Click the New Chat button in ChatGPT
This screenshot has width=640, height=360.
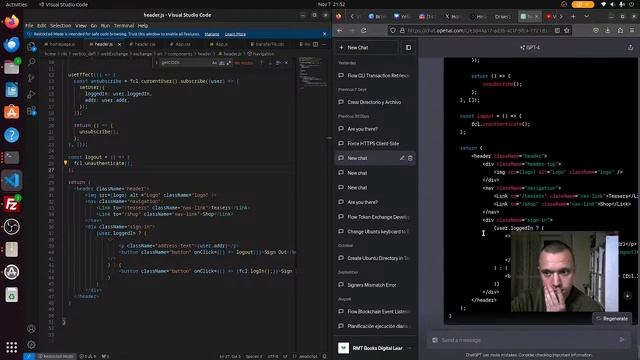tap(366, 48)
